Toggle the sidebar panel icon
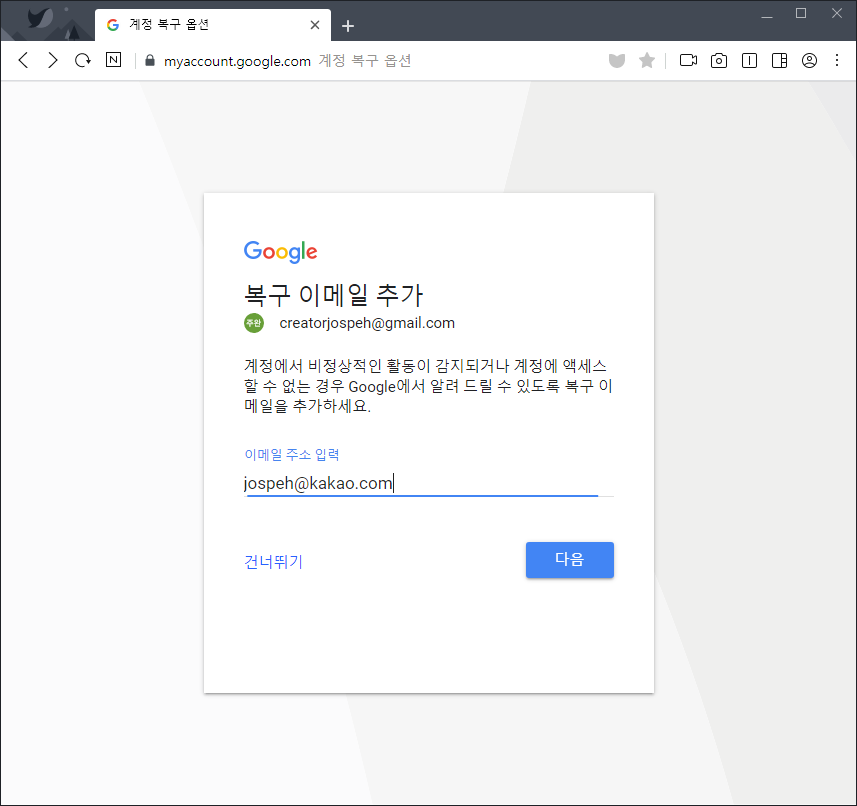The width and height of the screenshot is (857, 806). point(779,60)
